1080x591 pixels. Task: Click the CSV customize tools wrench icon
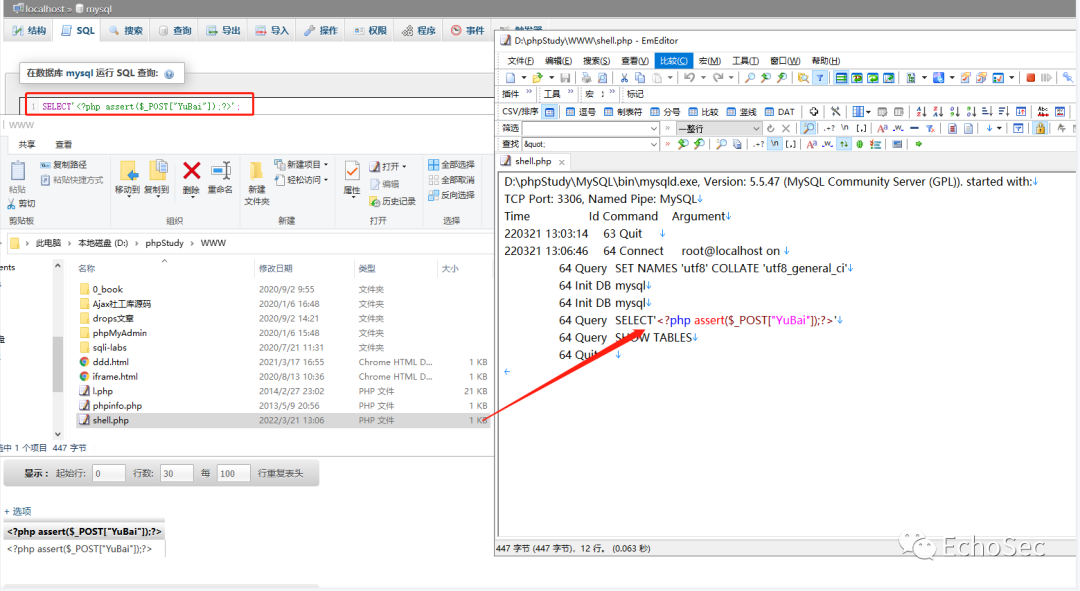(835, 112)
